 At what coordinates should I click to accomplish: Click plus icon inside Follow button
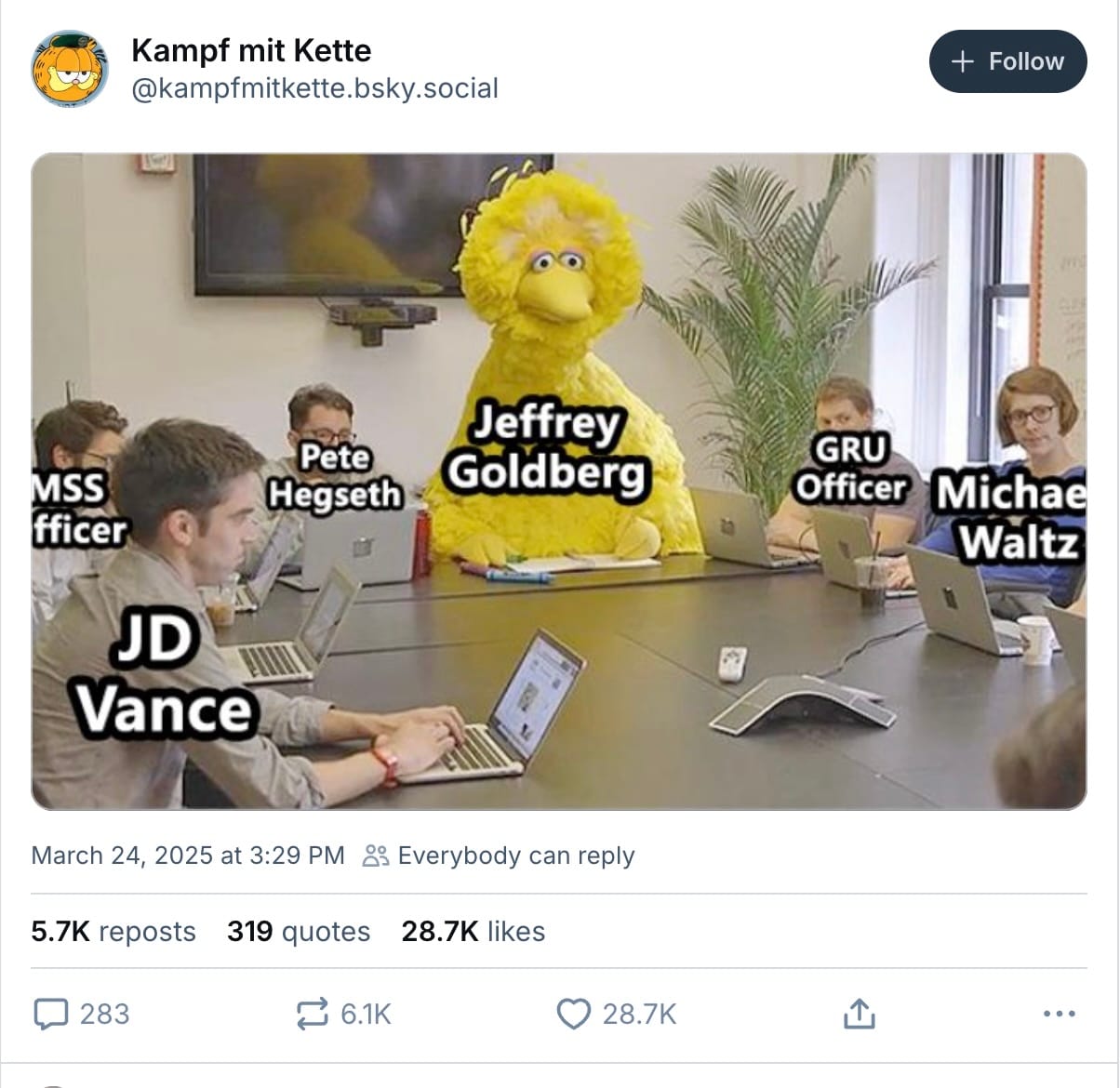963,61
